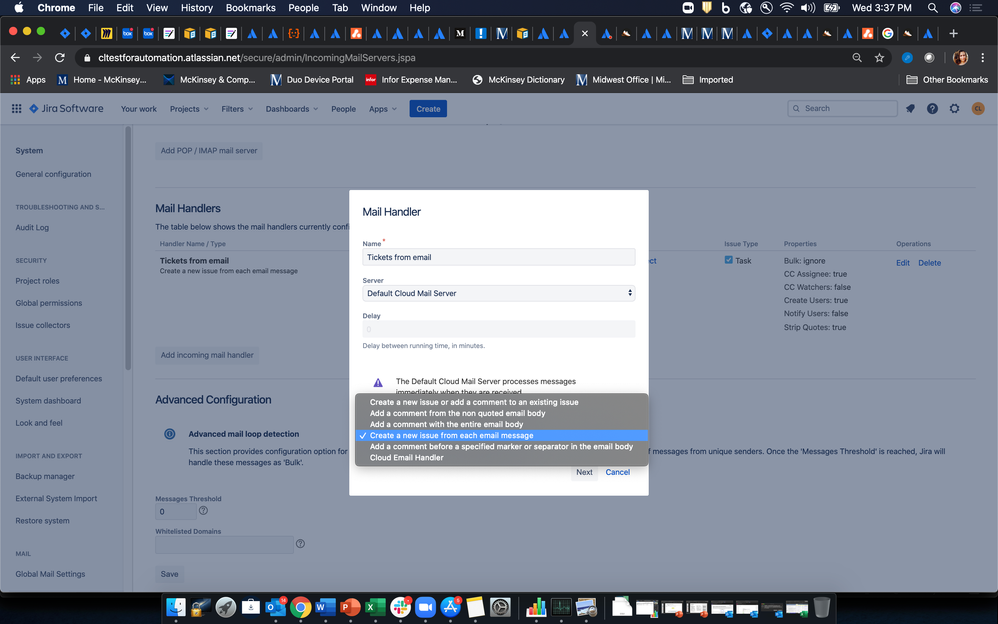This screenshot has height=624, width=998.
Task: Go back using Chrome's back arrow
Action: point(15,58)
